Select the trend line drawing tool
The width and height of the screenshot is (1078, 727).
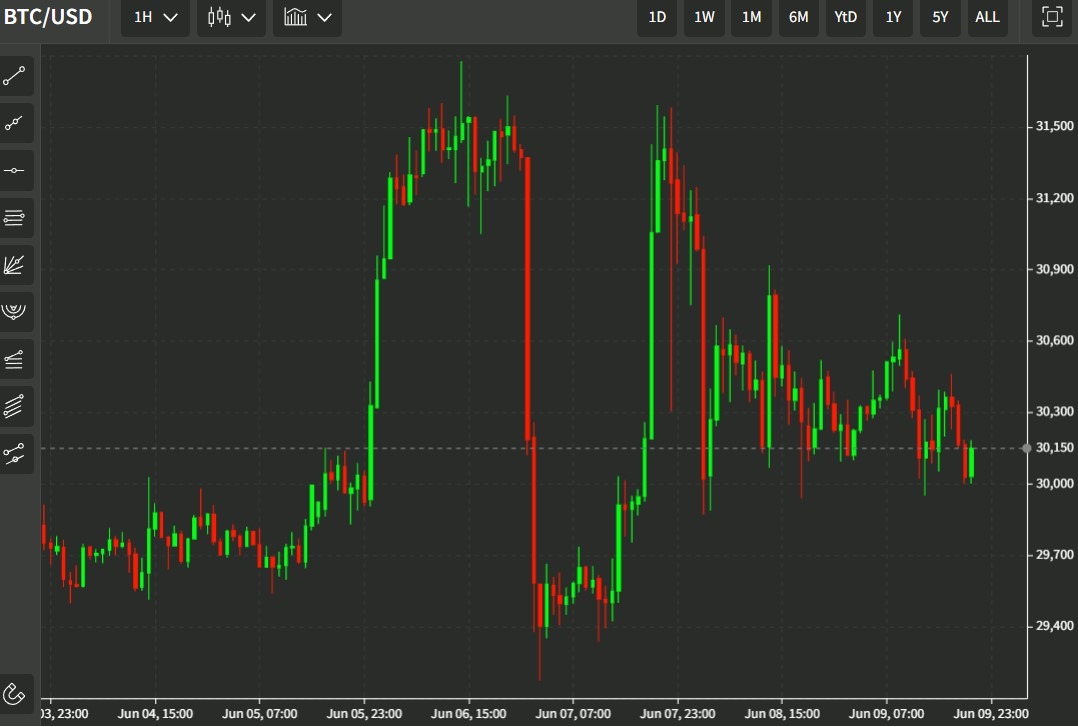click(x=15, y=76)
